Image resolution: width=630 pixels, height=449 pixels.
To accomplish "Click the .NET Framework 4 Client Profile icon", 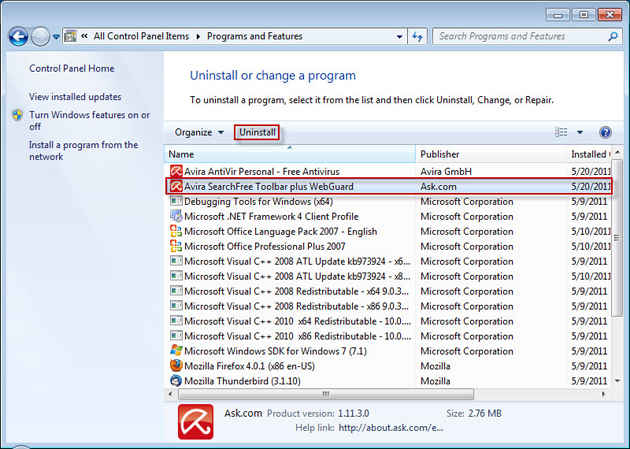I will pos(176,216).
